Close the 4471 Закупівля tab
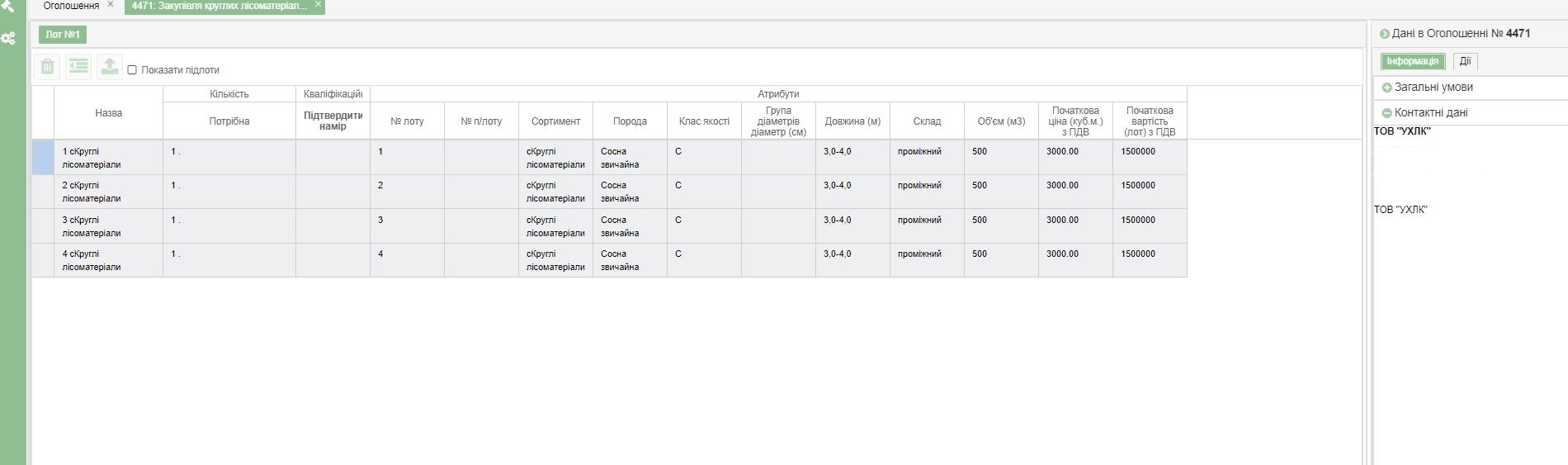 (x=318, y=5)
